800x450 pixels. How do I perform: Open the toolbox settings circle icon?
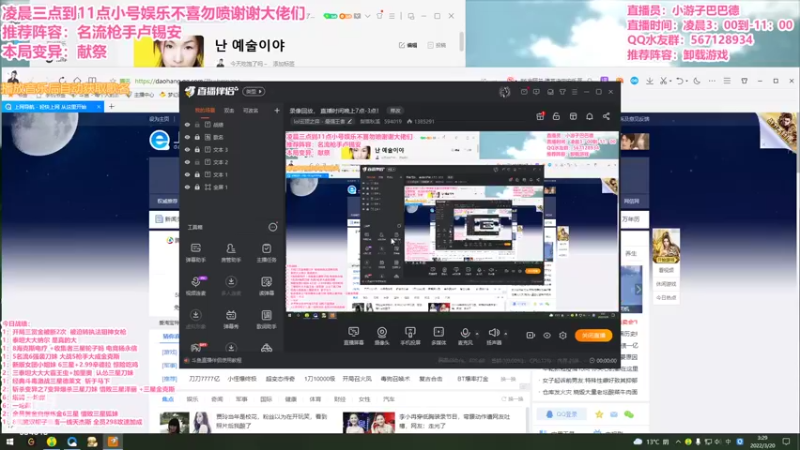[x=273, y=227]
